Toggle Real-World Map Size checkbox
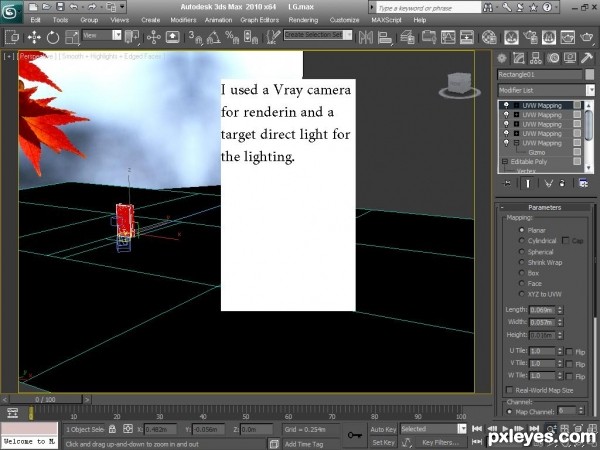The width and height of the screenshot is (600, 450). tap(509, 390)
